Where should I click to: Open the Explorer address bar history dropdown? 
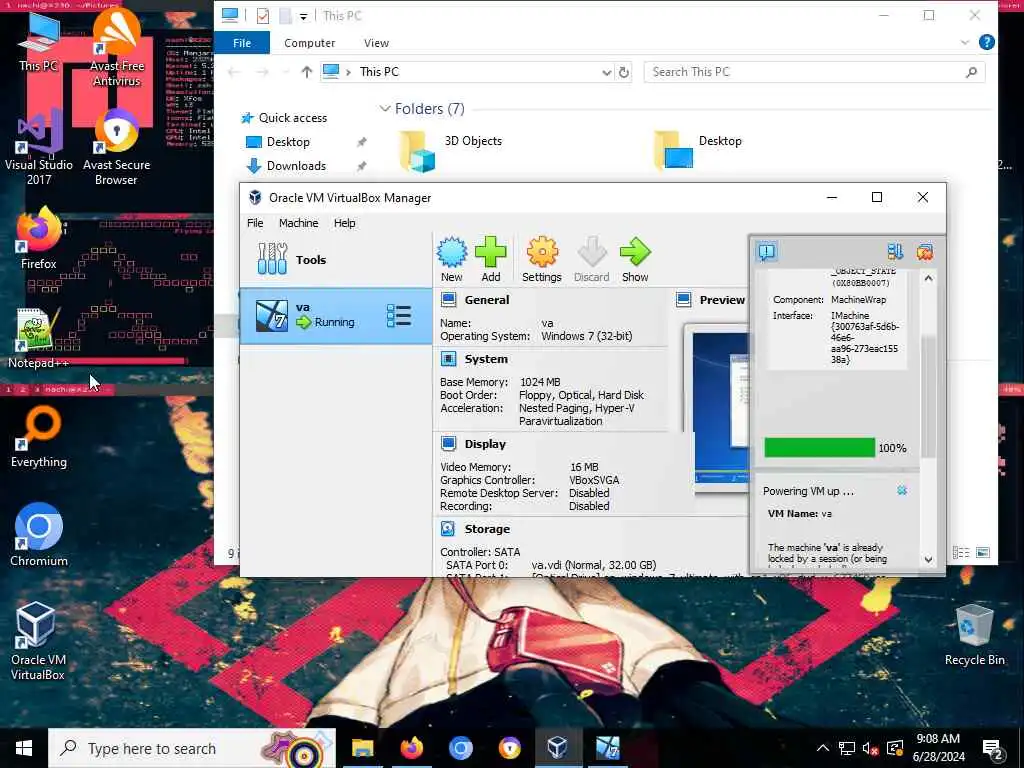(x=607, y=72)
